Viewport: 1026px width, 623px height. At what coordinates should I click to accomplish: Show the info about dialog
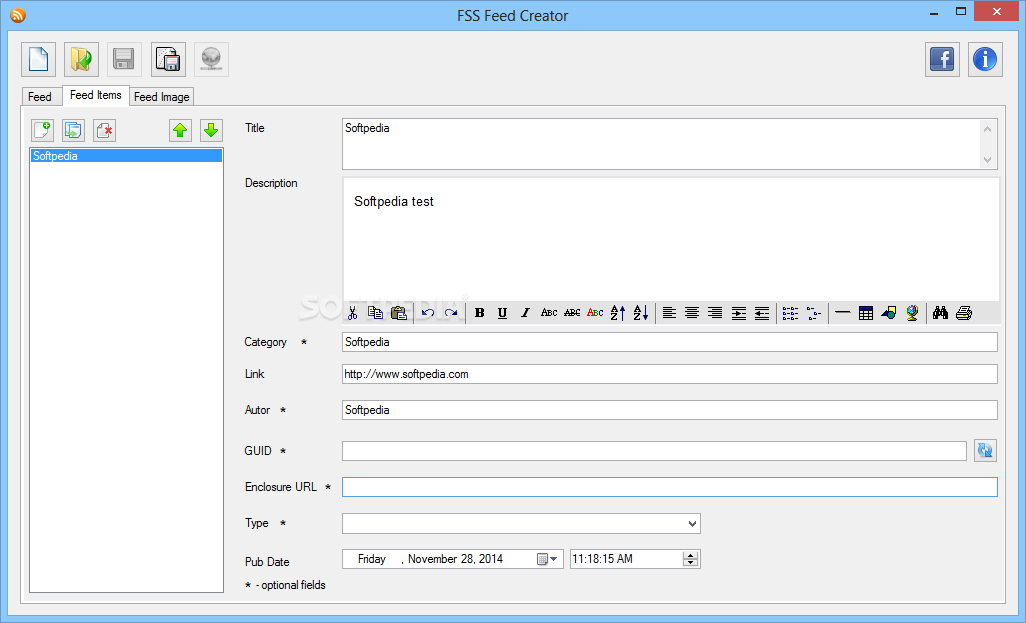tap(985, 60)
